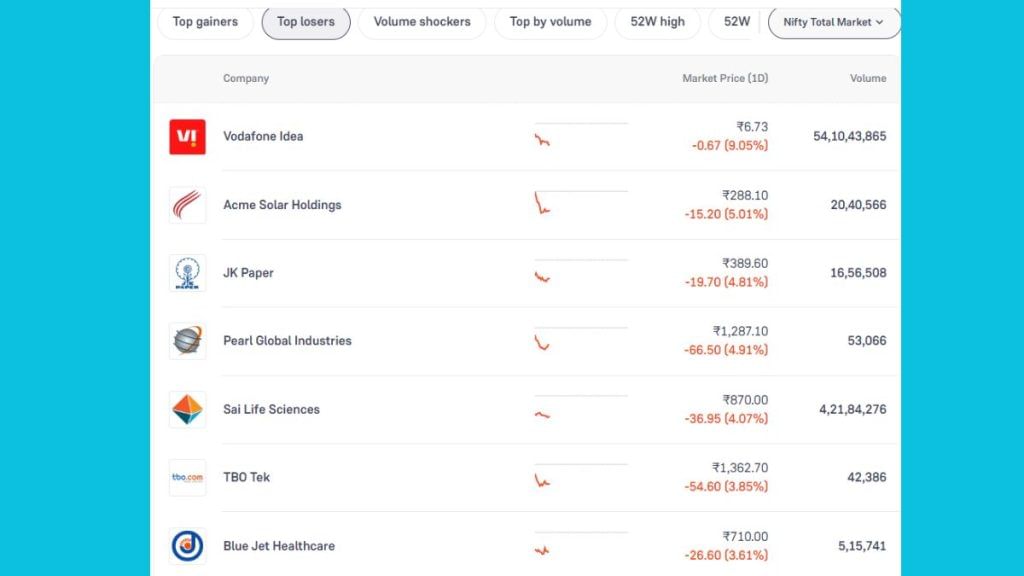Click JK Paper volume 16,56,508
The height and width of the screenshot is (576, 1024).
858,273
